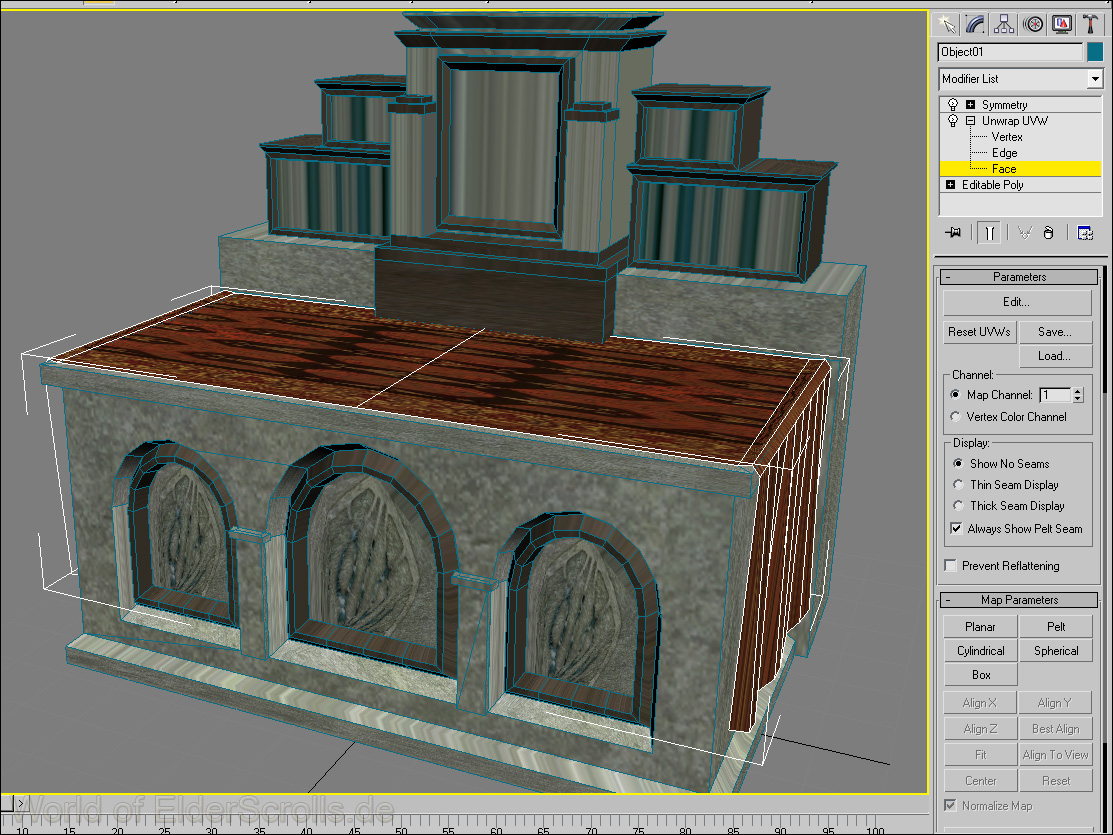Click the Align To View button
Image resolution: width=1113 pixels, height=835 pixels.
coord(1056,755)
